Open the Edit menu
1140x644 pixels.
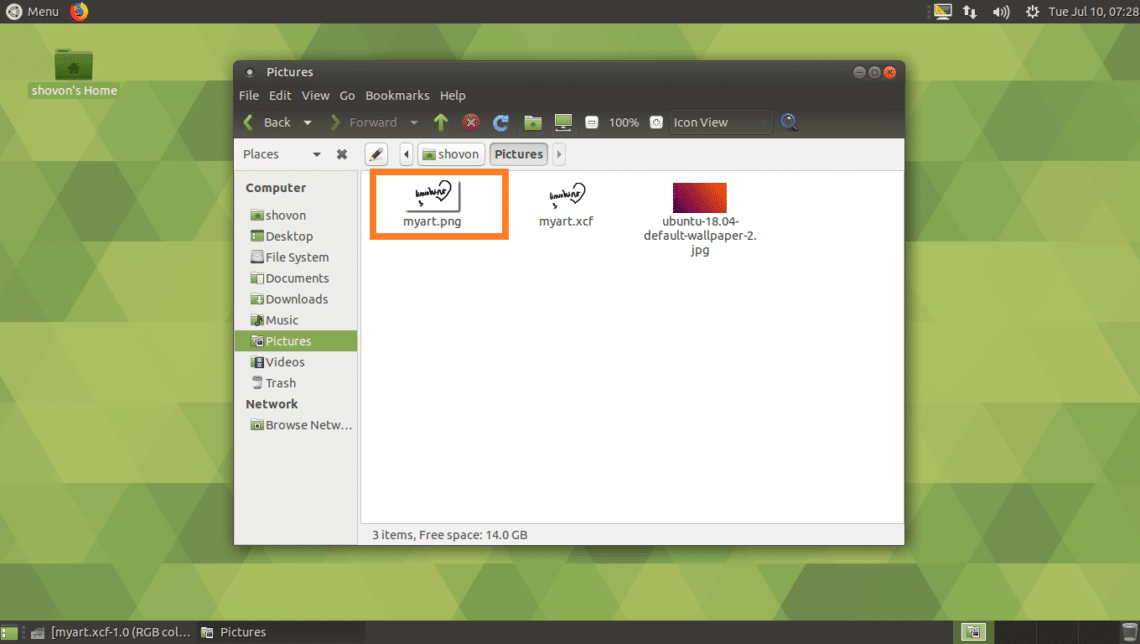pos(280,95)
